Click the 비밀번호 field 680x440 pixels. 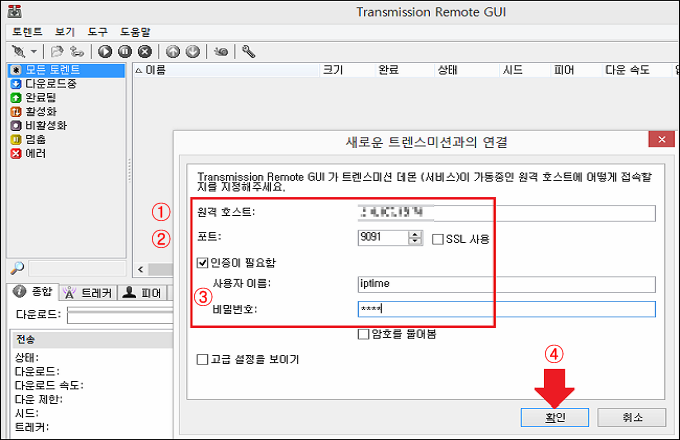pyautogui.click(x=507, y=309)
